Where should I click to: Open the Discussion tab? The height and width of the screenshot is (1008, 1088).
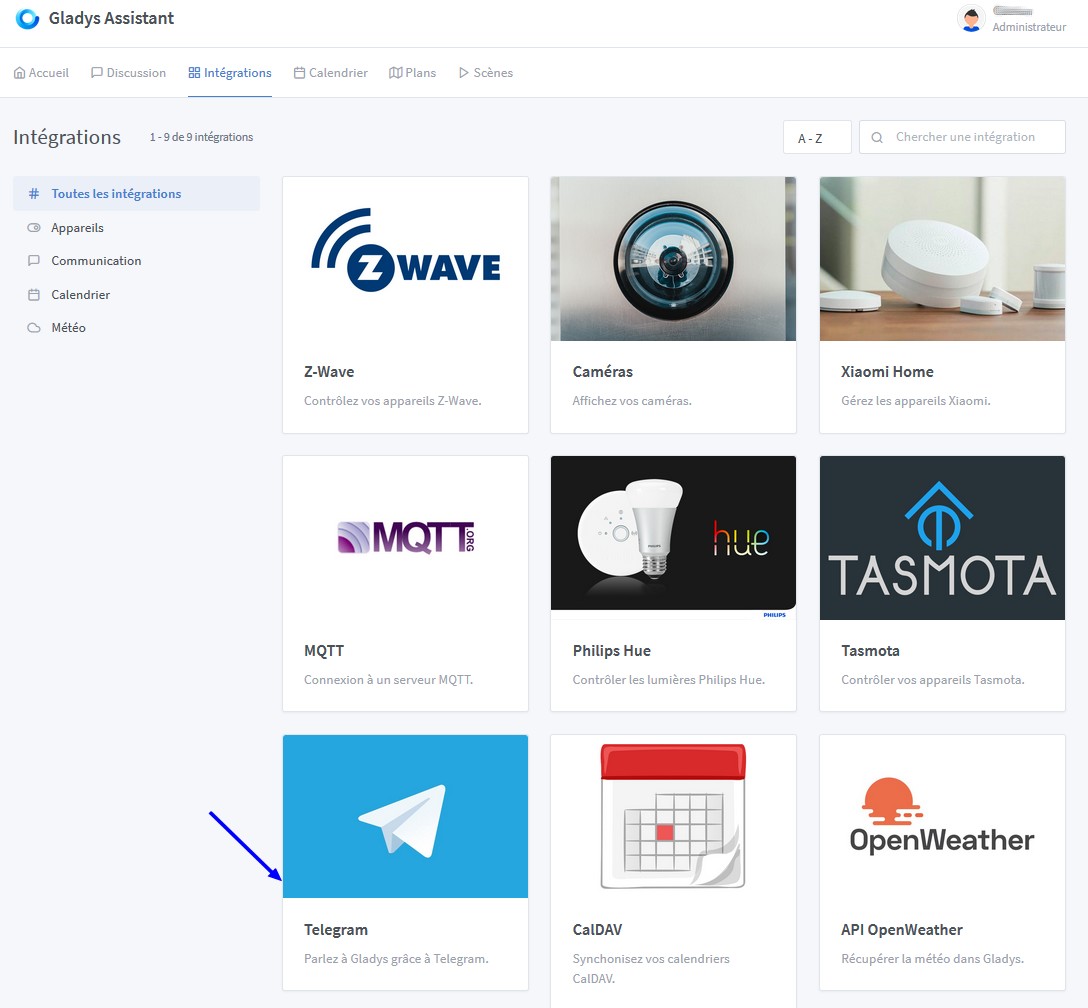tap(128, 73)
